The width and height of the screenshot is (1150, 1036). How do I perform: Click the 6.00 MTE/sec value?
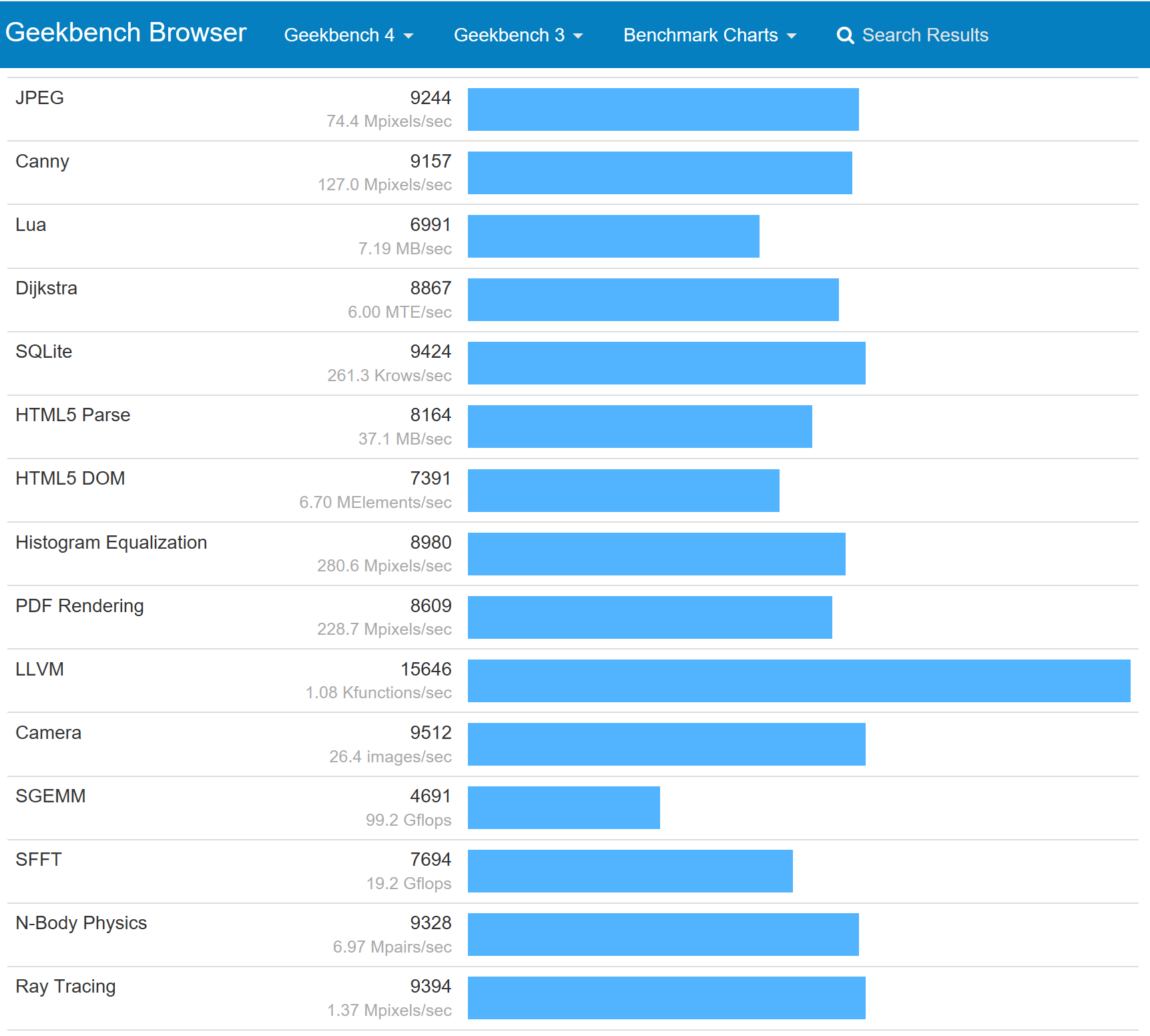(399, 312)
